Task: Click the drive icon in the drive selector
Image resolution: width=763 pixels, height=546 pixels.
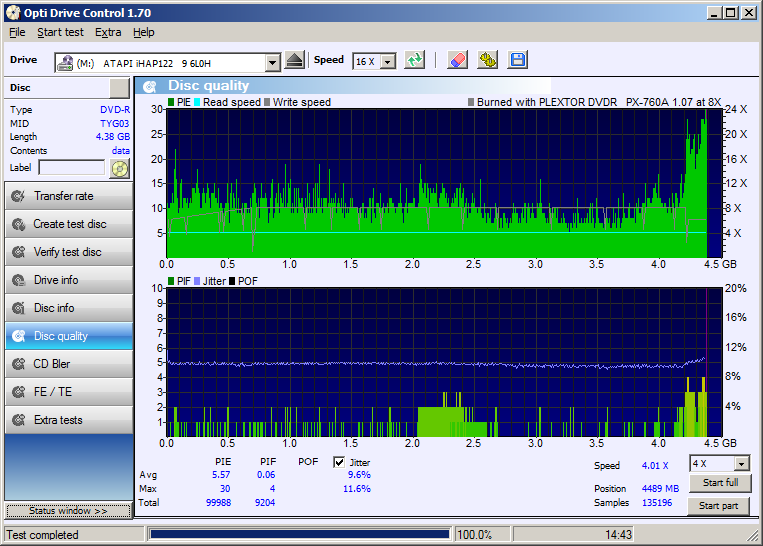Action: pyautogui.click(x=65, y=63)
